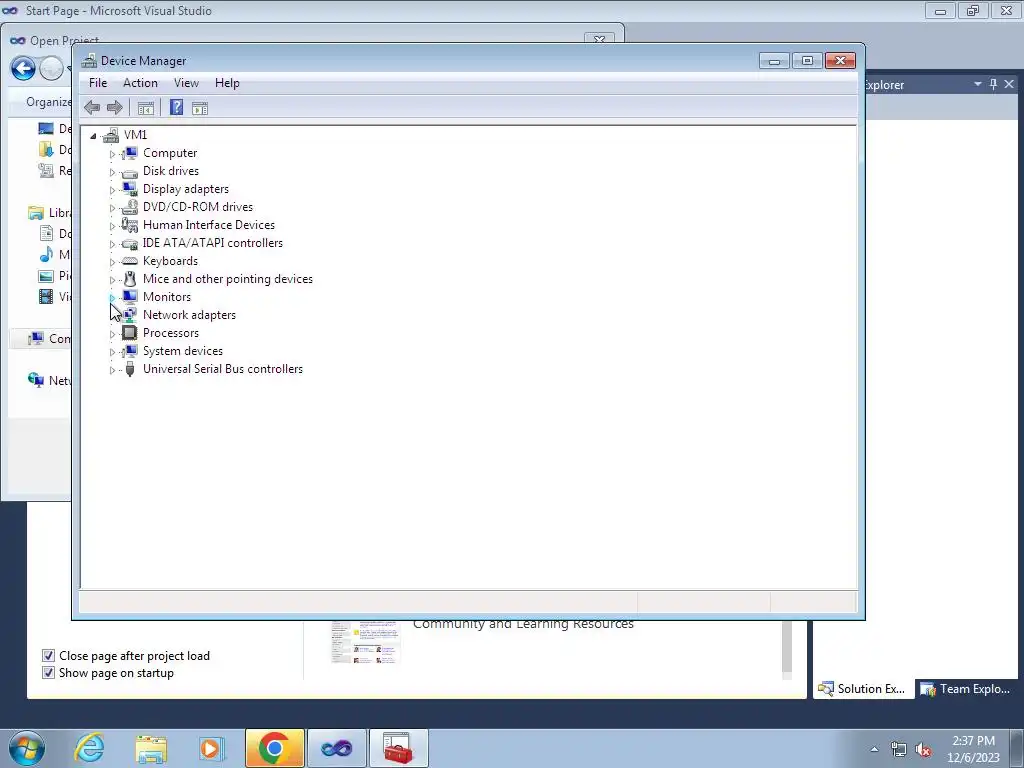Select the Human Interface Devices icon
Image resolution: width=1024 pixels, height=768 pixels.
tap(130, 225)
